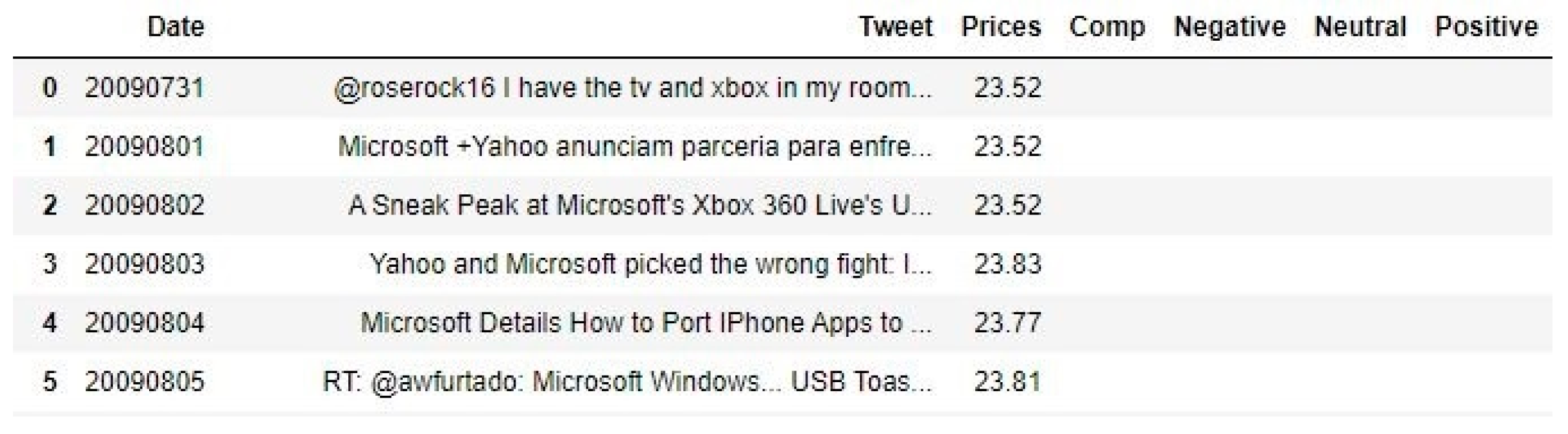
Task: Click the Yahoo and Microsoft wrong fight tweet
Action: (x=650, y=264)
